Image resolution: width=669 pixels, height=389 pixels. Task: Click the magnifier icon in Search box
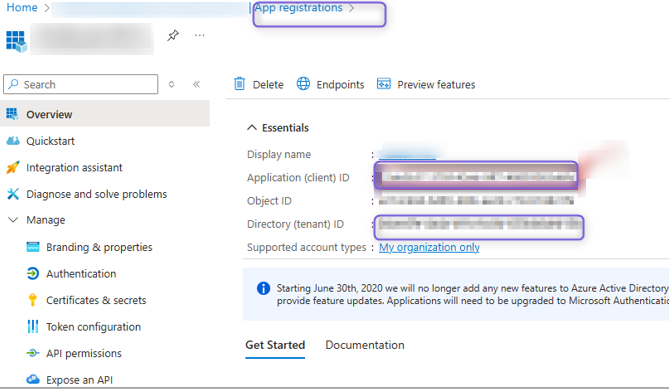point(14,84)
